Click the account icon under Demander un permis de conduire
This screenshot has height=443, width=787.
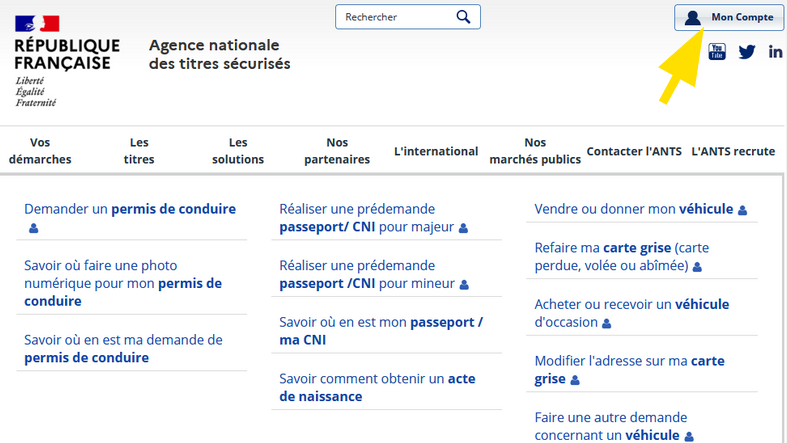[x=33, y=228]
